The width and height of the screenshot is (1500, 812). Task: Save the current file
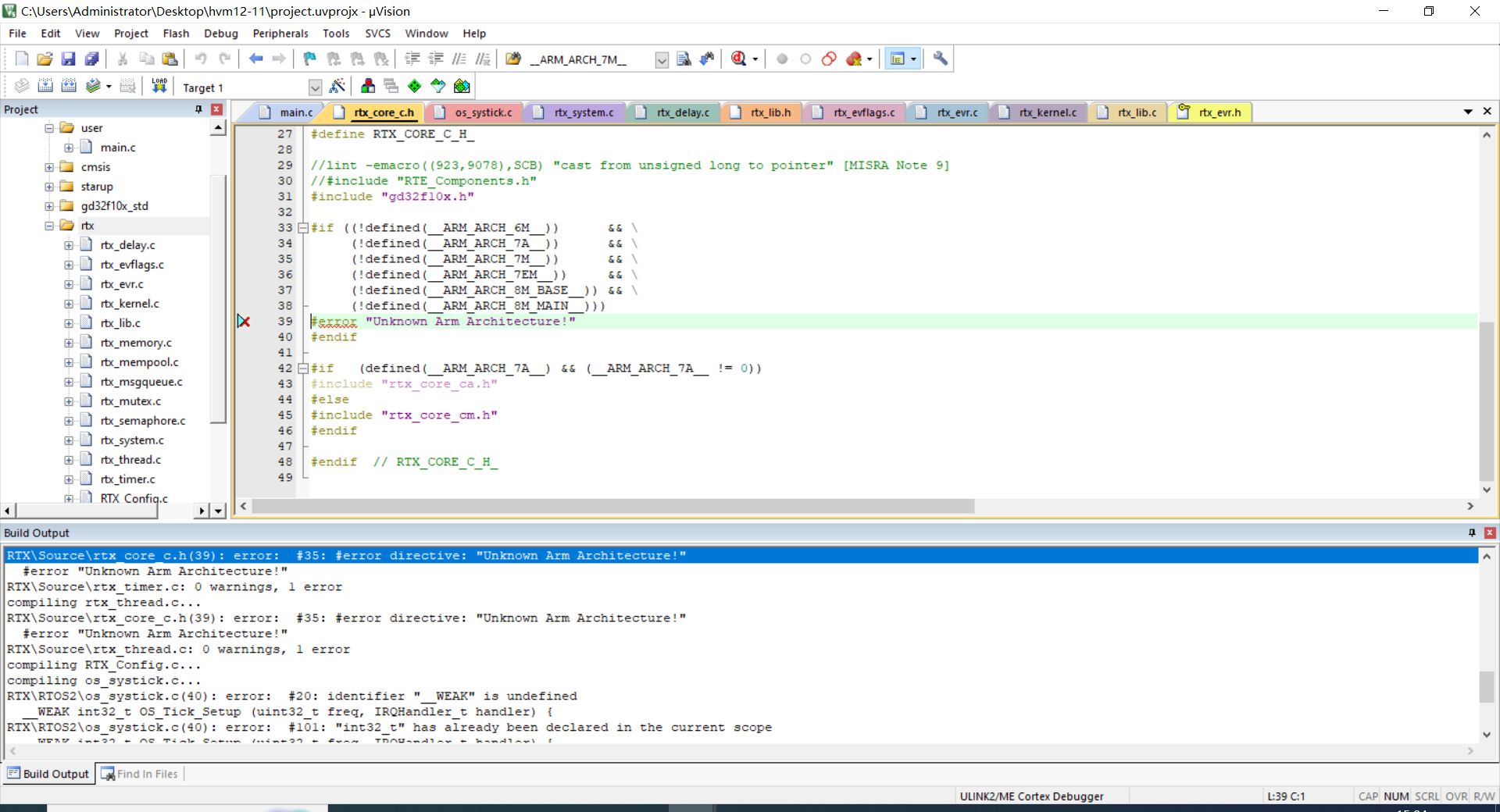[68, 59]
